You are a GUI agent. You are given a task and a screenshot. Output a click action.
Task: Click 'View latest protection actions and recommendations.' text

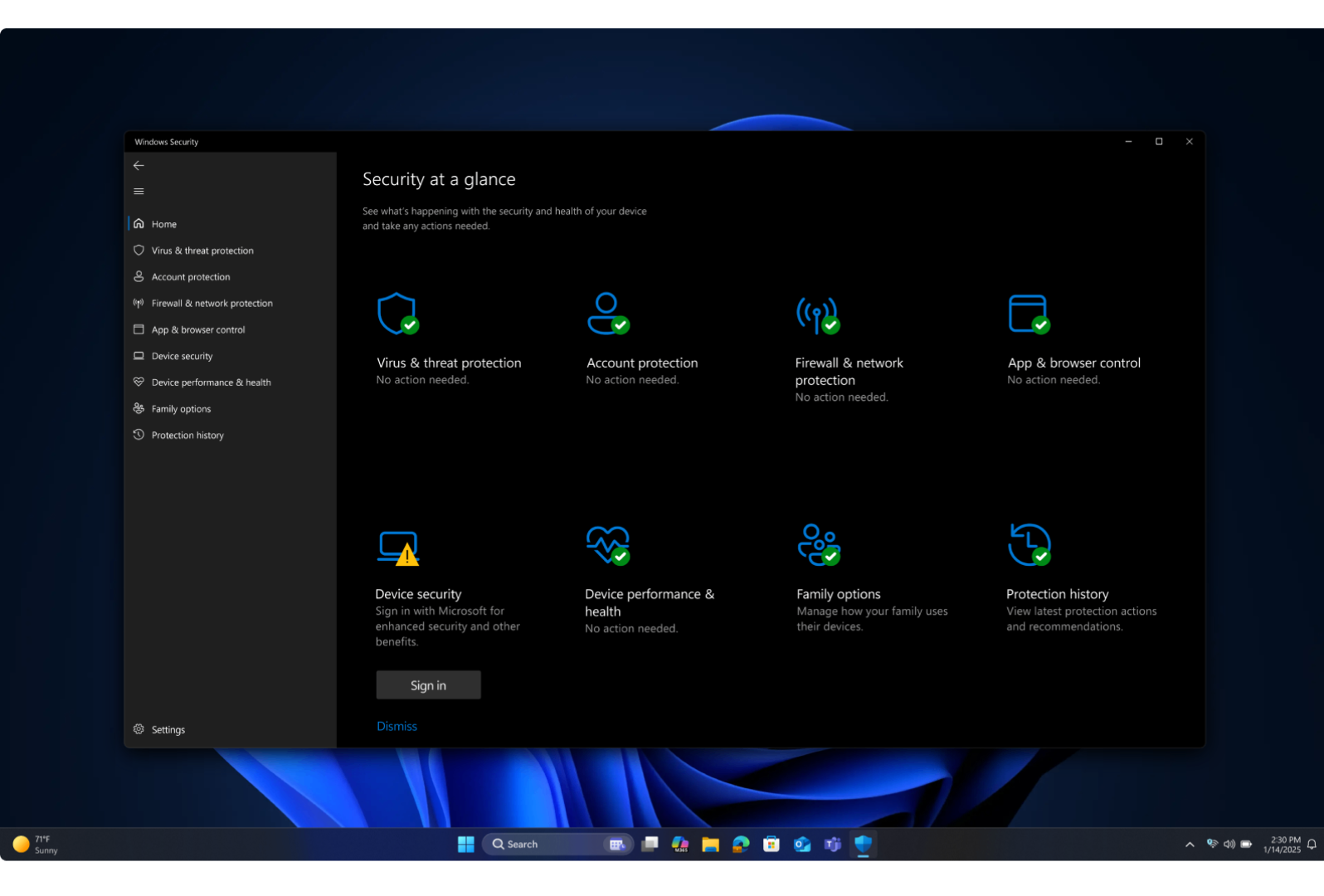1081,619
